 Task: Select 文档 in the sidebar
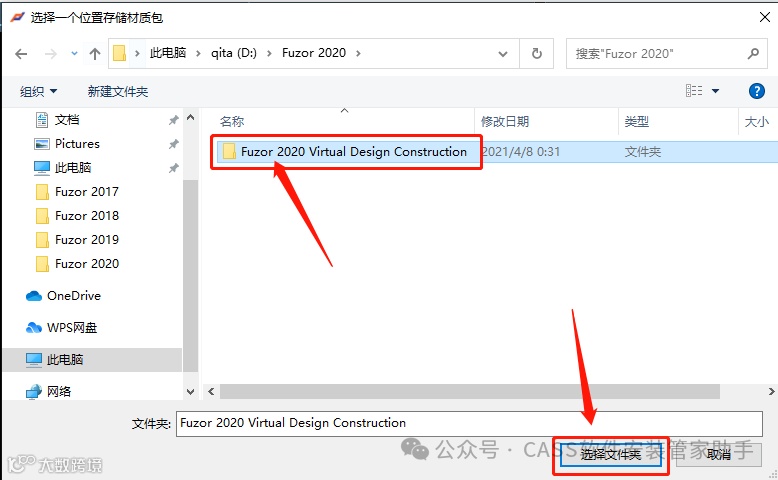coord(67,120)
